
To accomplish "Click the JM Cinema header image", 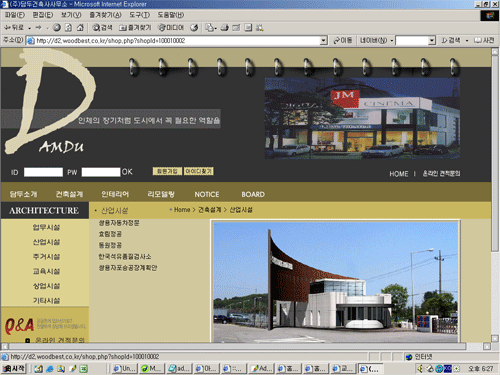I will (362, 118).
